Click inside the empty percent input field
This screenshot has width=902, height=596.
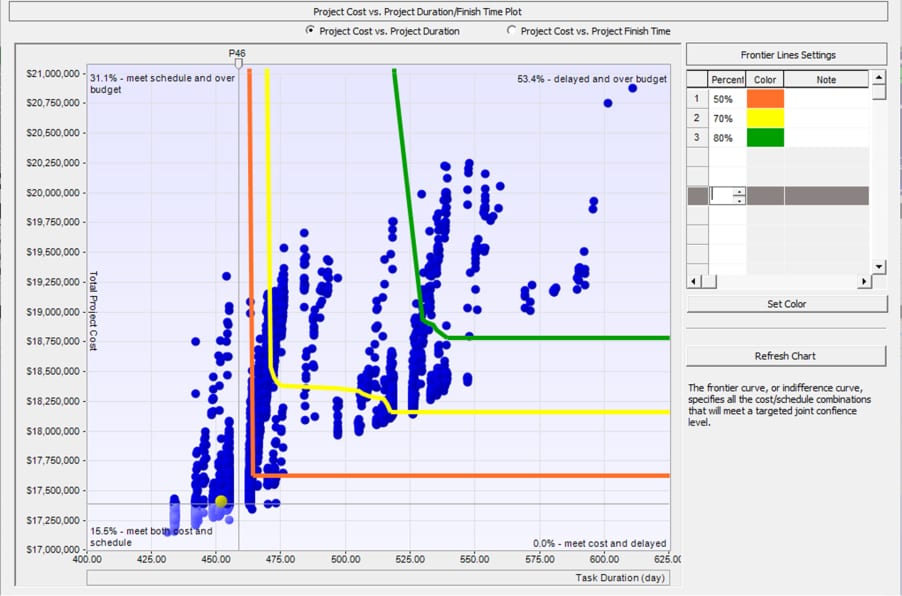click(722, 196)
